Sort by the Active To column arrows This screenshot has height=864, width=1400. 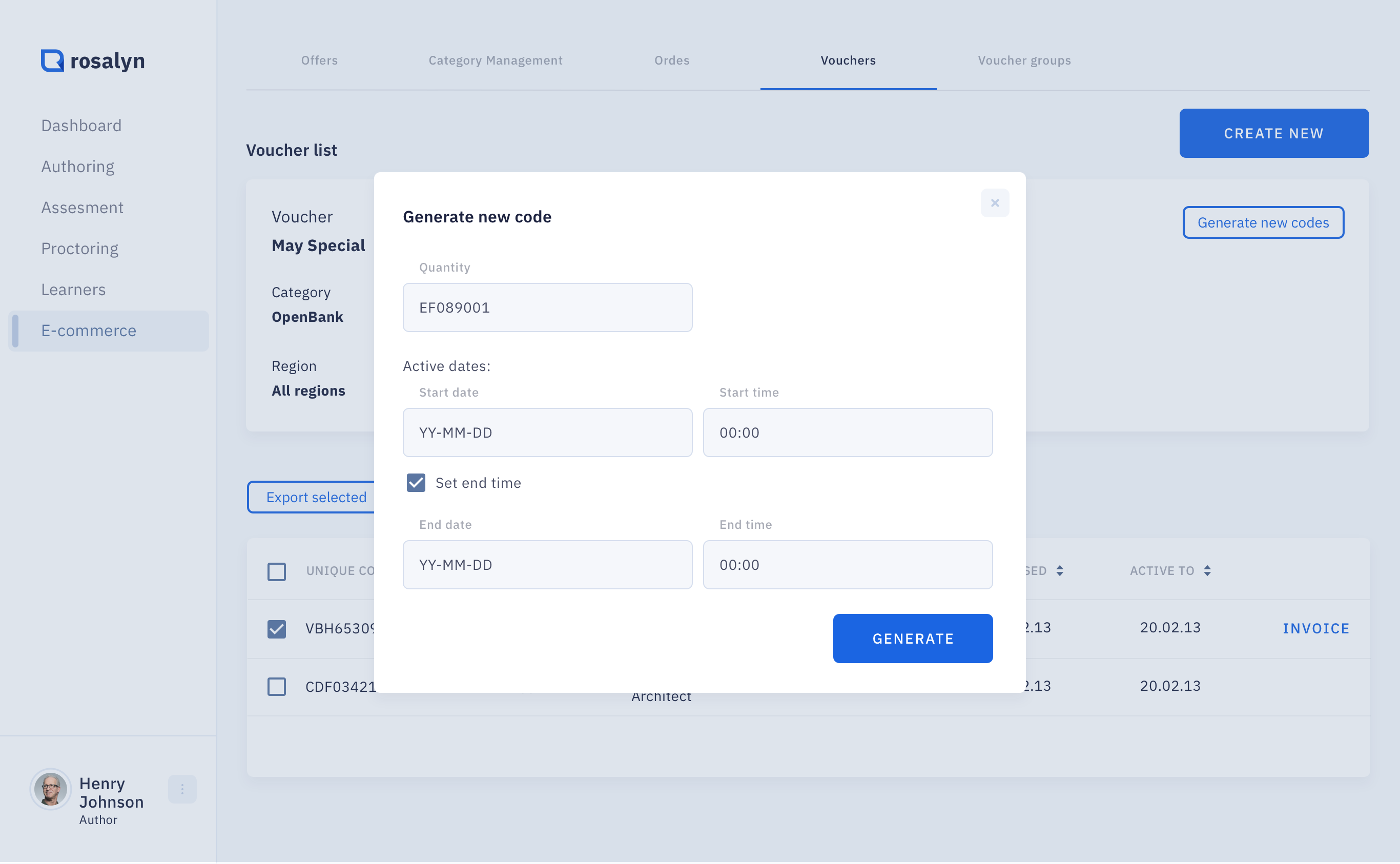1207,571
